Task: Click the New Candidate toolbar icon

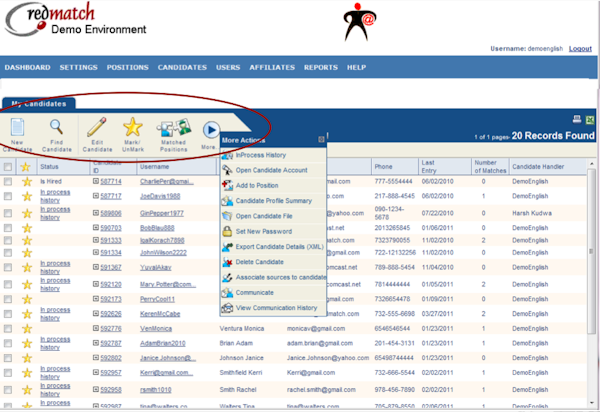Action: [17, 127]
